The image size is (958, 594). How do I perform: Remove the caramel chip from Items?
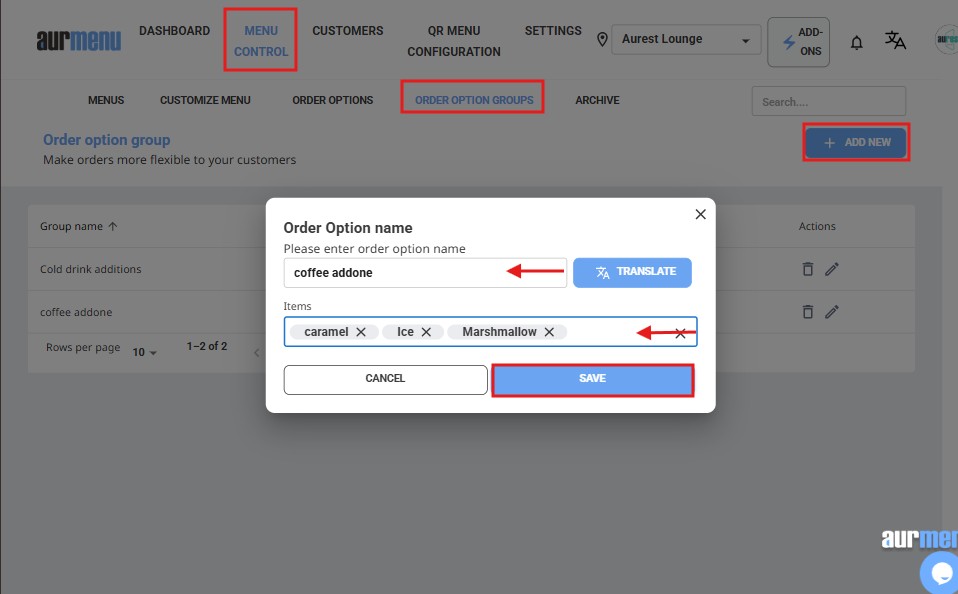(361, 332)
